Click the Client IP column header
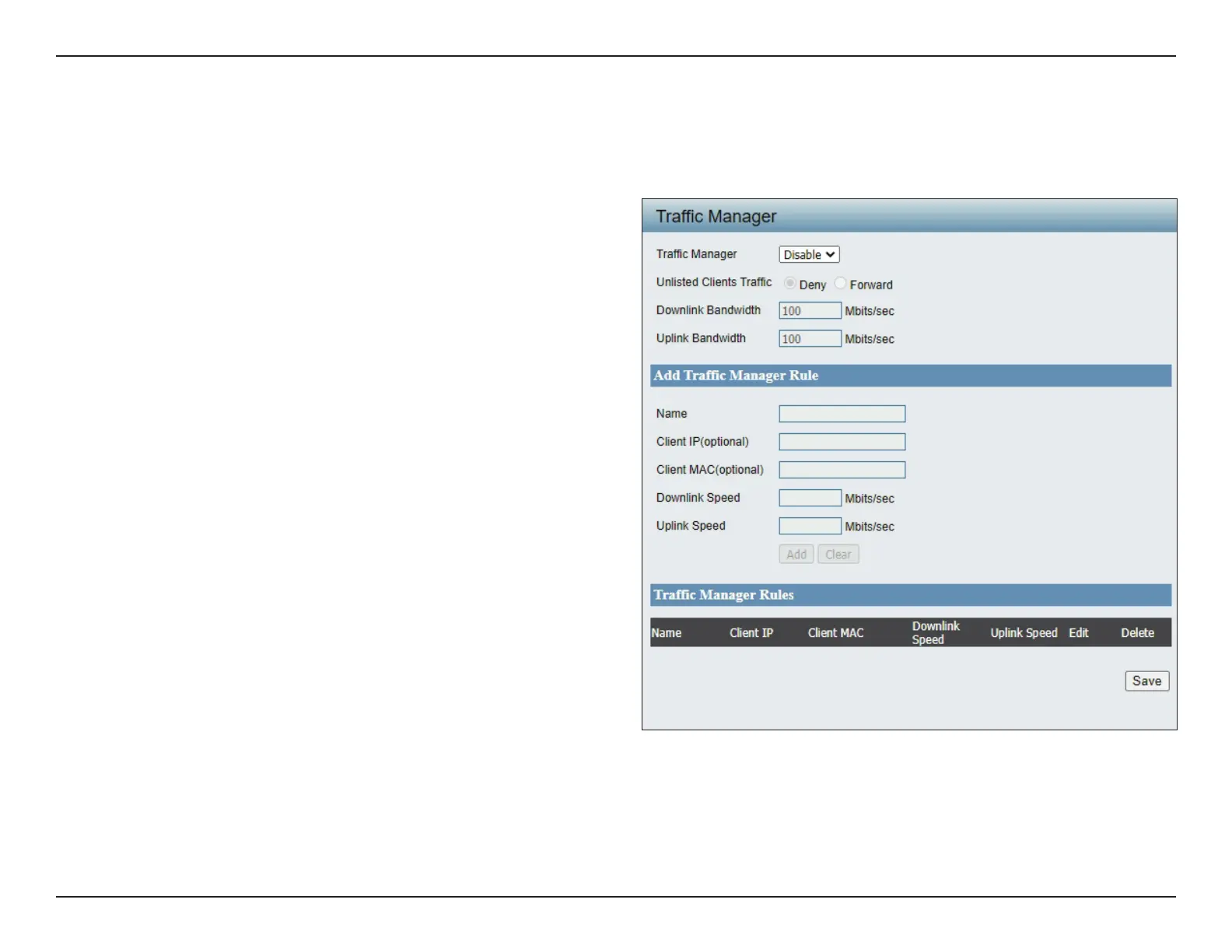 (751, 633)
